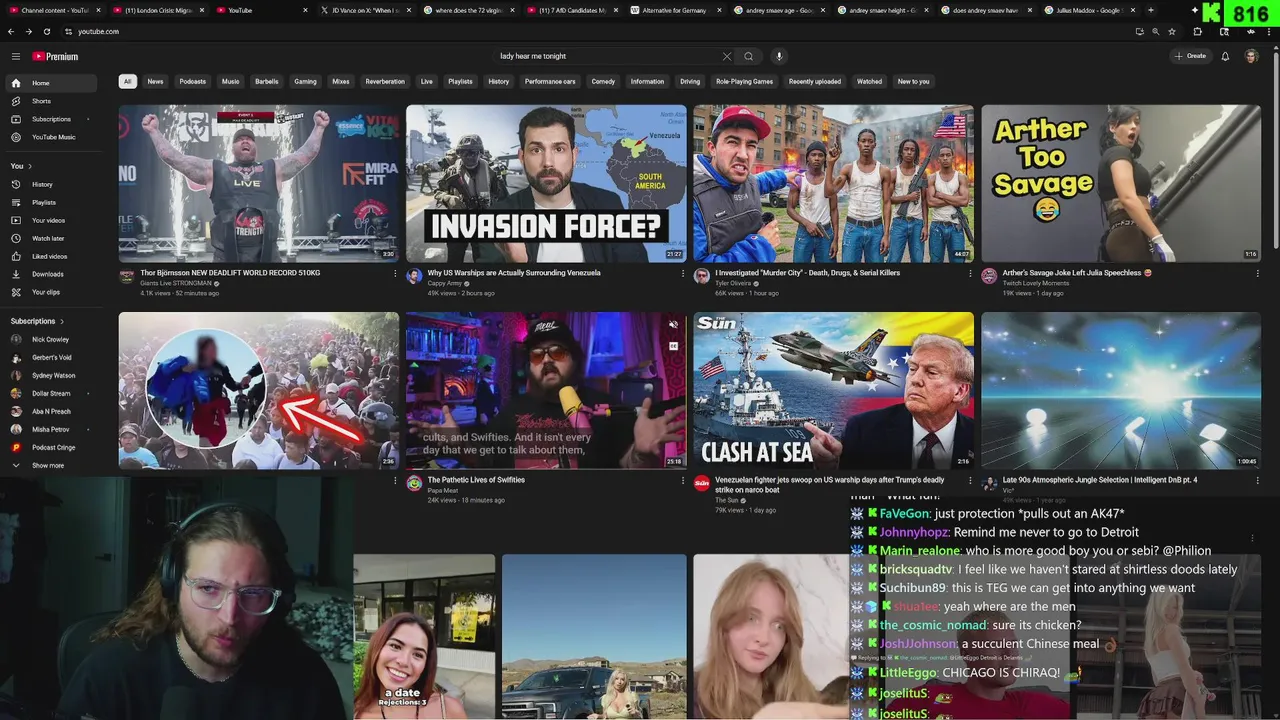Viewport: 1280px width, 720px height.
Task: Click the Create button
Action: [1190, 56]
